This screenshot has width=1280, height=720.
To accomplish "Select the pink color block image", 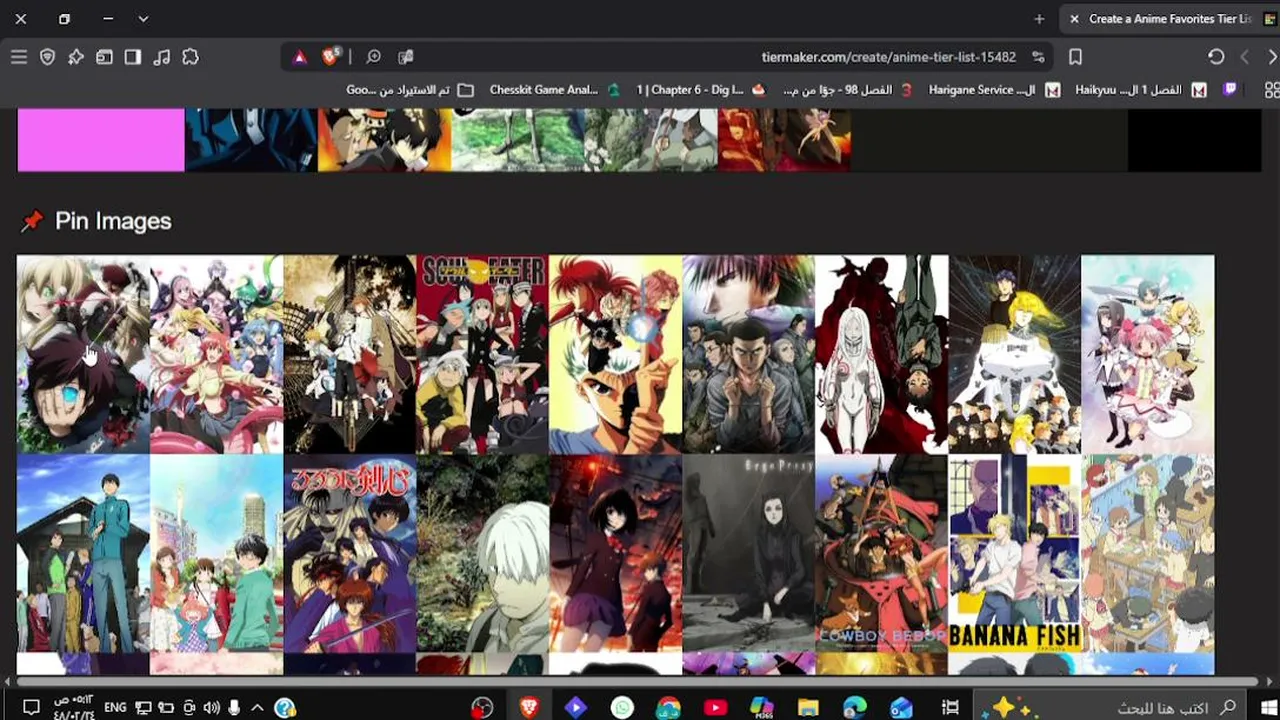I will pos(101,140).
